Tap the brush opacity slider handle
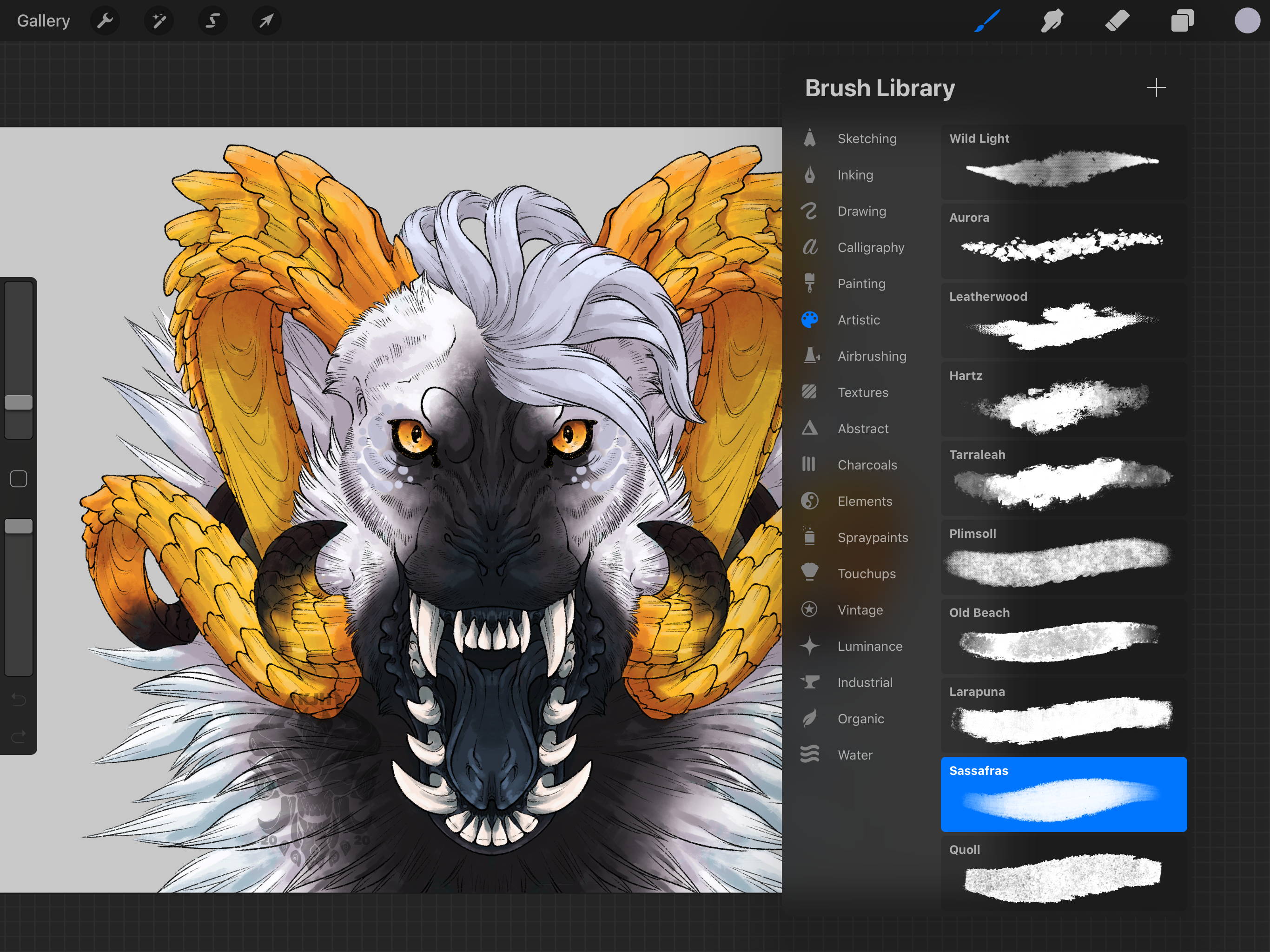 coord(19,527)
